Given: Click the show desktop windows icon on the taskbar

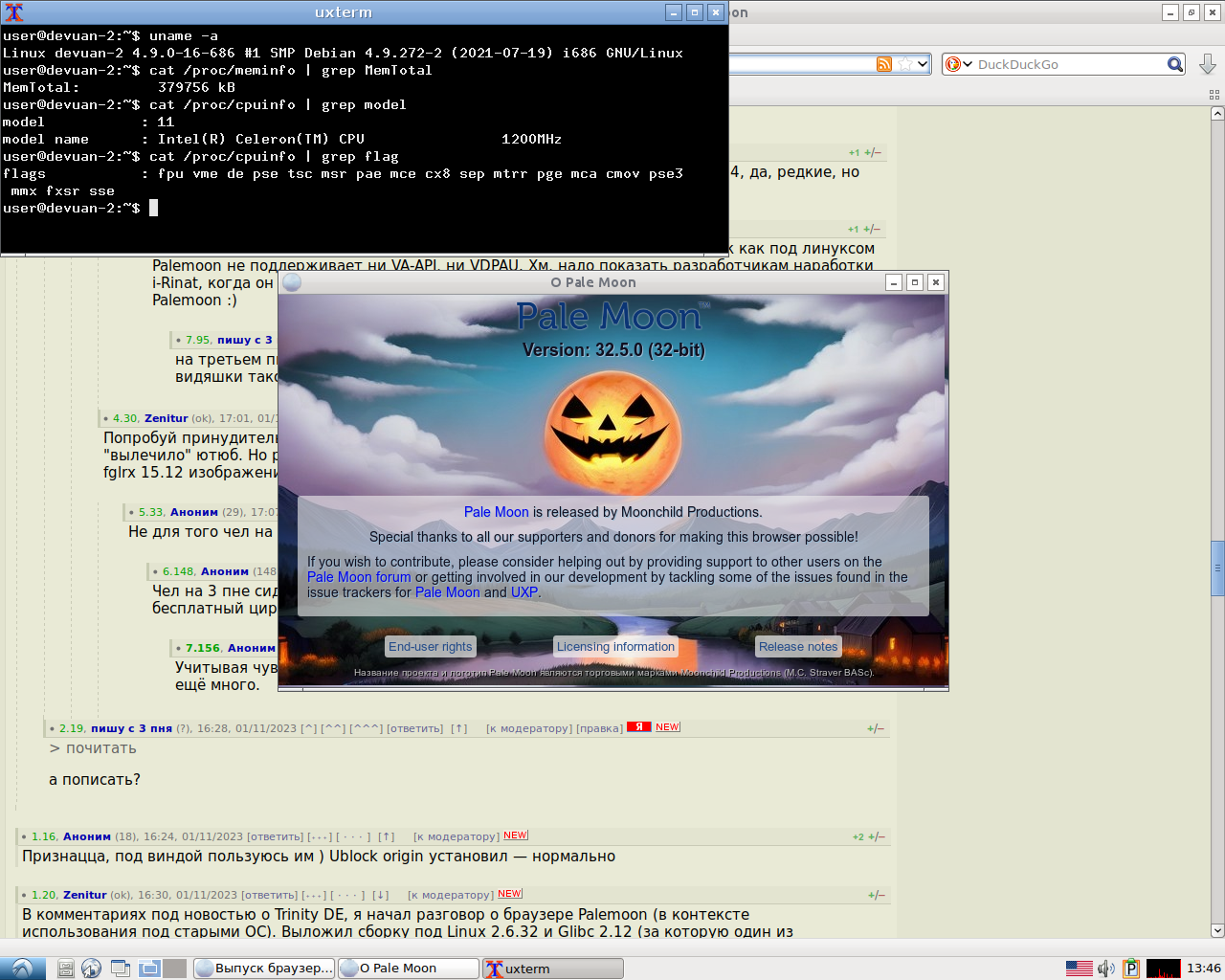Looking at the screenshot, I should tap(121, 969).
